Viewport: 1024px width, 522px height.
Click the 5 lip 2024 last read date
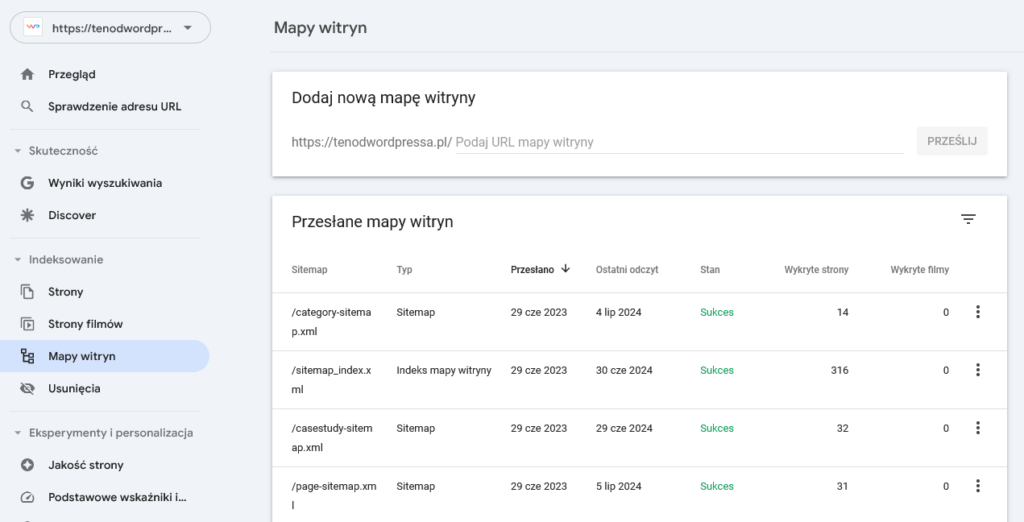point(618,486)
